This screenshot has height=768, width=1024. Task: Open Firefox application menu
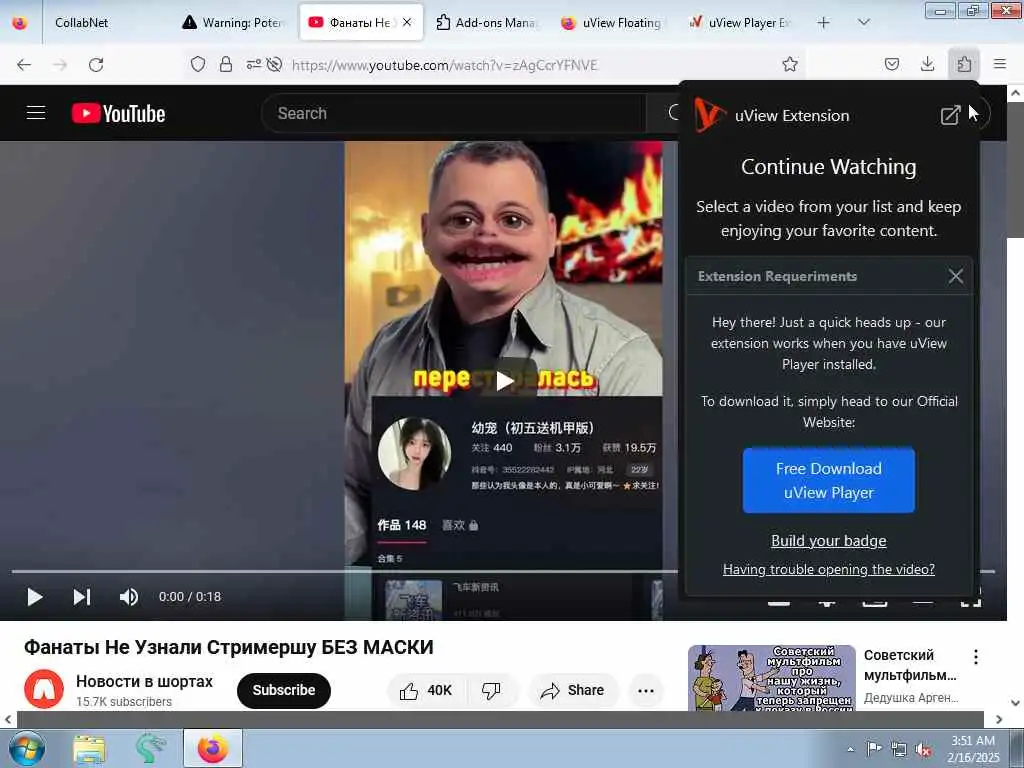pos(999,64)
